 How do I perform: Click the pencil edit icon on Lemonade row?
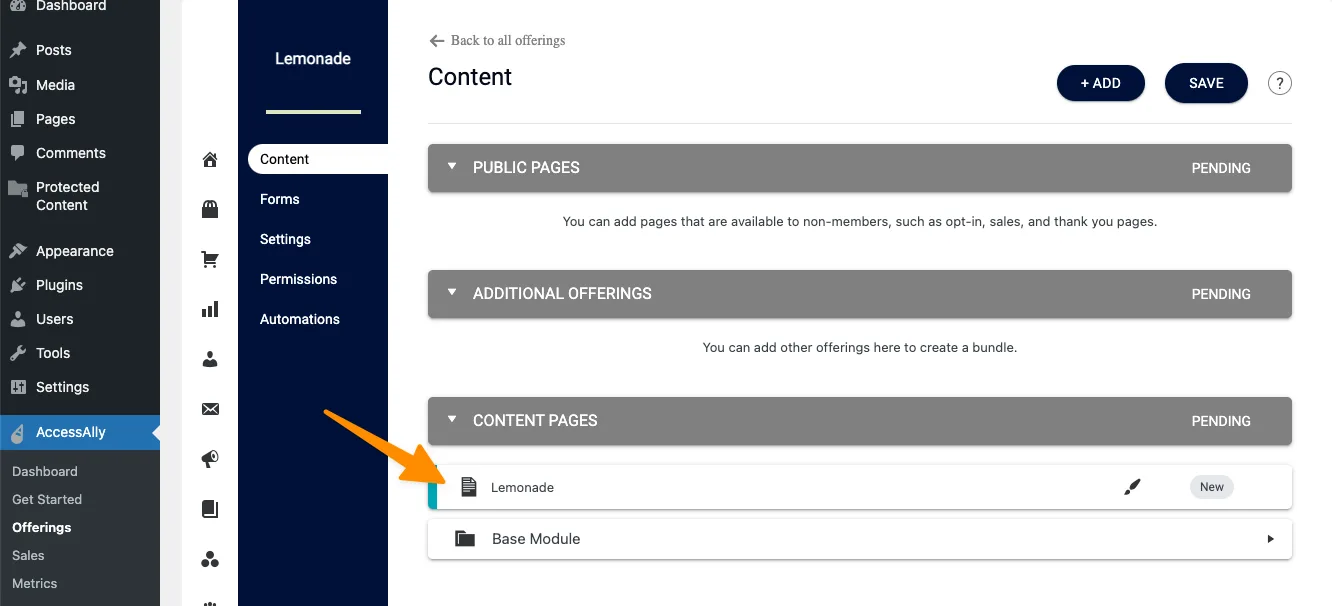pos(1132,487)
